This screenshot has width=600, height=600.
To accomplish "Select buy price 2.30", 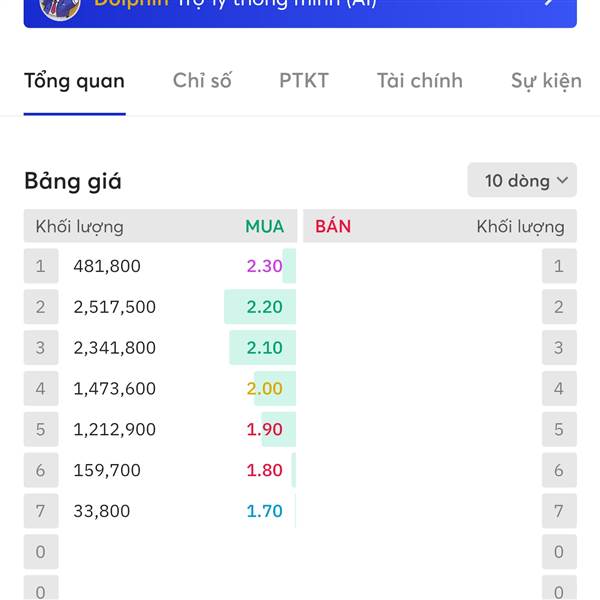I will (x=264, y=266).
